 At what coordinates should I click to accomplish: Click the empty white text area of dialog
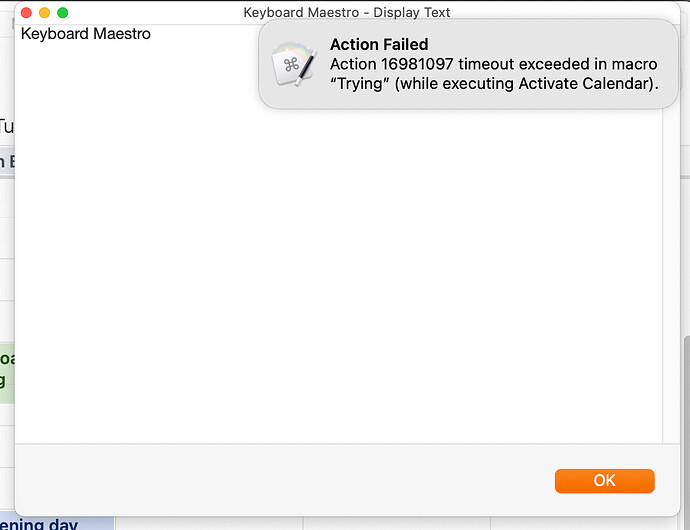coord(338,264)
